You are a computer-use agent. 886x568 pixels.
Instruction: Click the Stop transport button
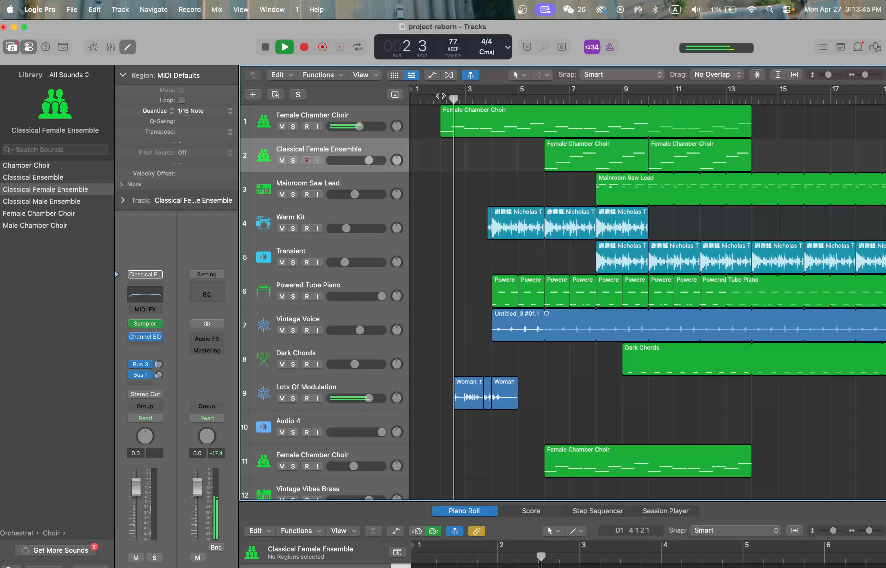[265, 47]
